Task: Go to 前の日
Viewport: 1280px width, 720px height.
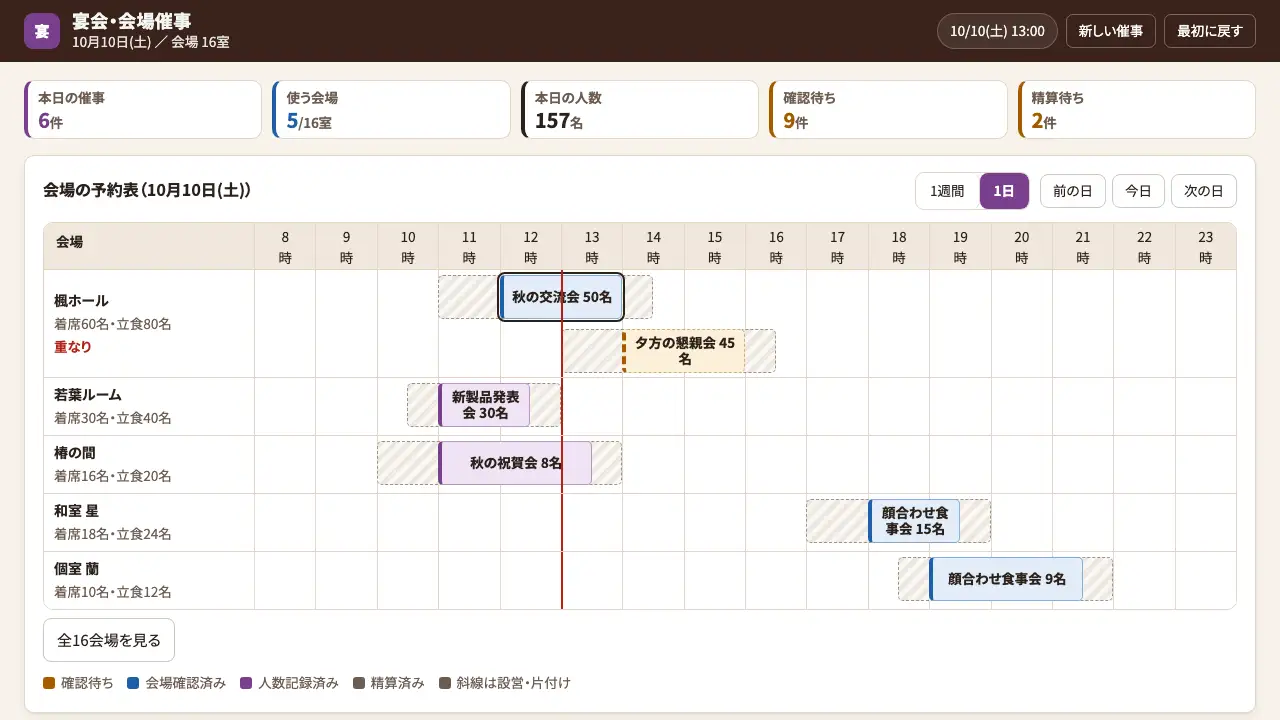Action: pos(1073,191)
